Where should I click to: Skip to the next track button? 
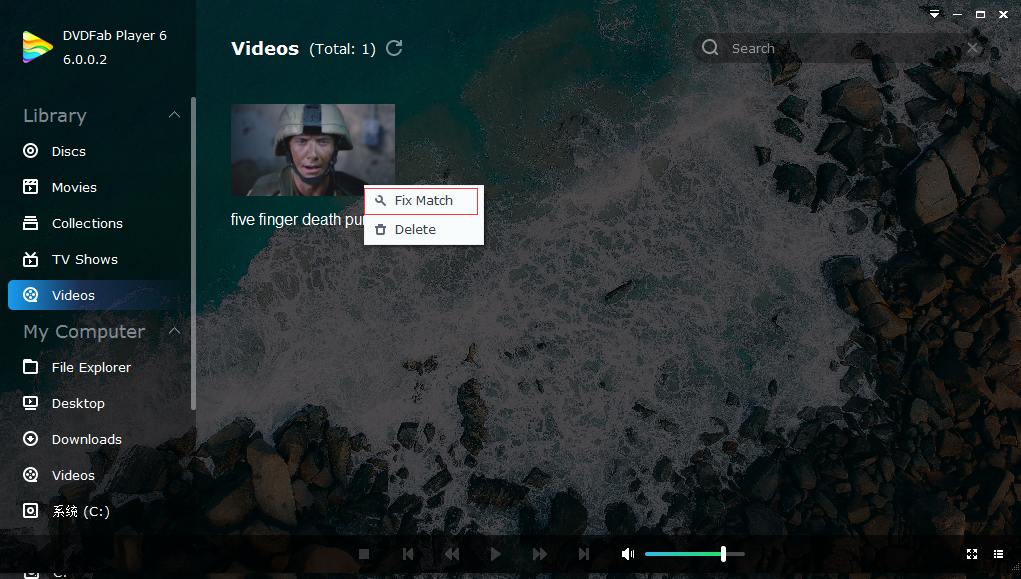tap(584, 554)
